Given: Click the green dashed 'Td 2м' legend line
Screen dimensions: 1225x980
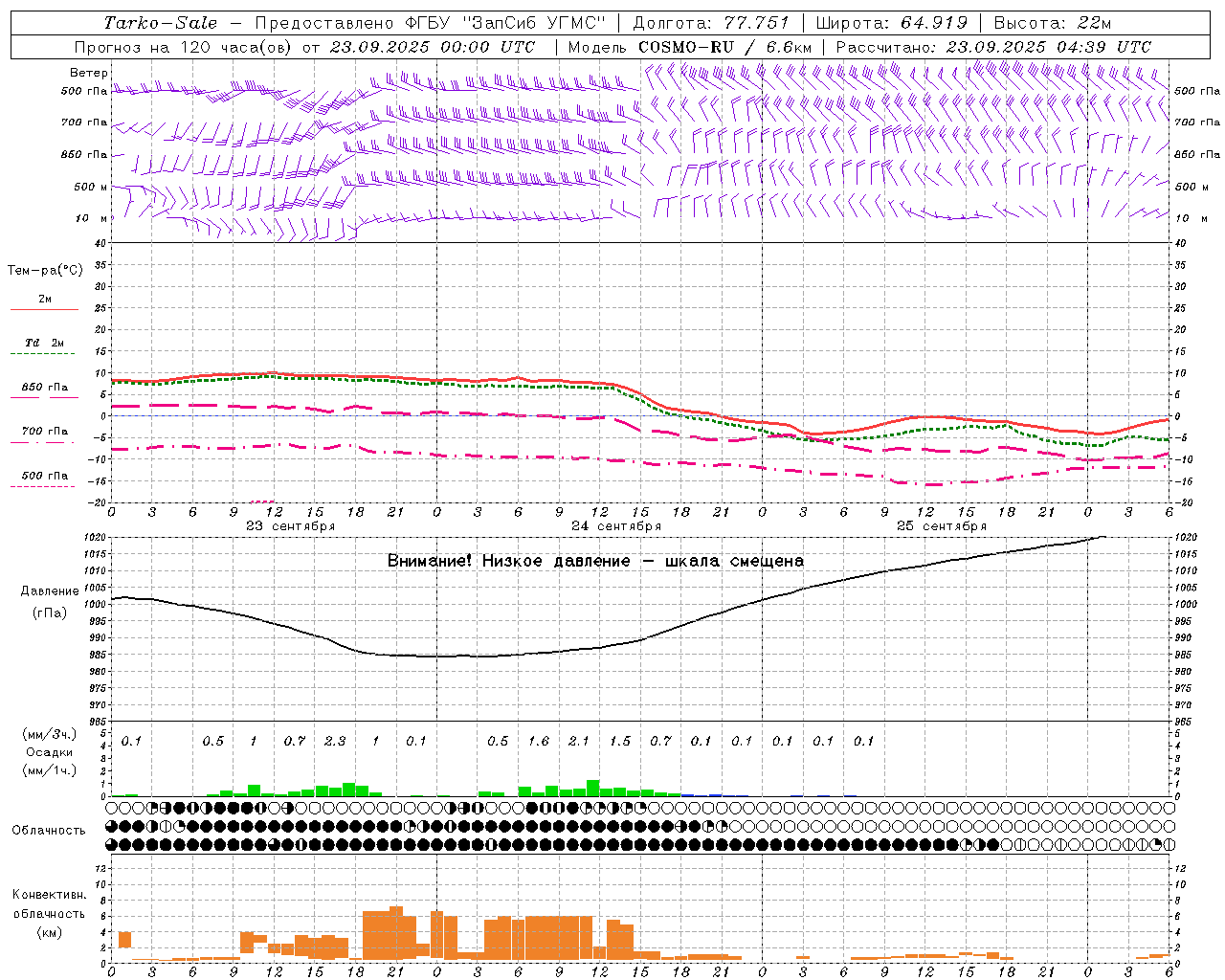Looking at the screenshot, I should [42, 354].
